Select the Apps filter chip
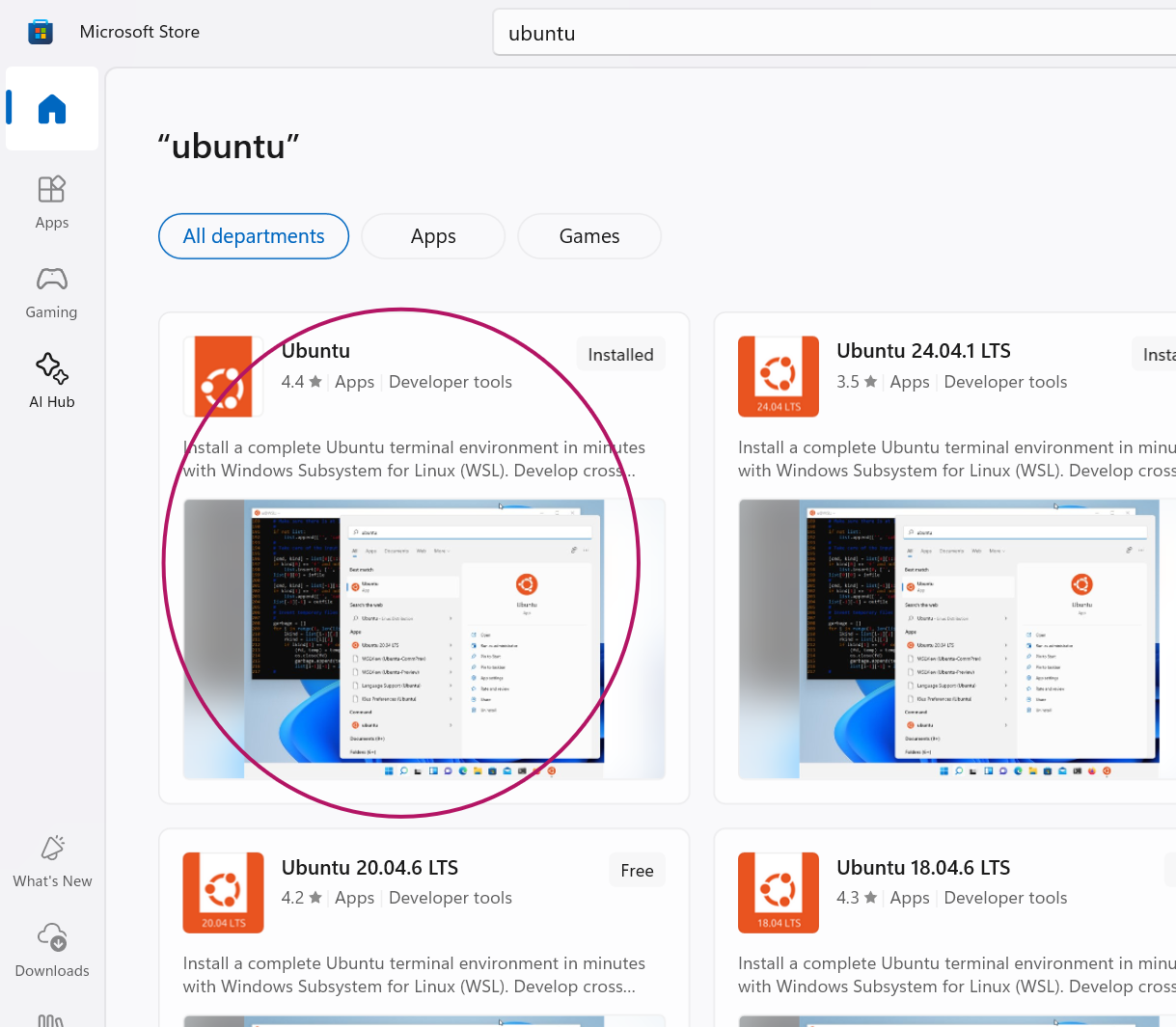This screenshot has width=1176, height=1027. pyautogui.click(x=433, y=236)
